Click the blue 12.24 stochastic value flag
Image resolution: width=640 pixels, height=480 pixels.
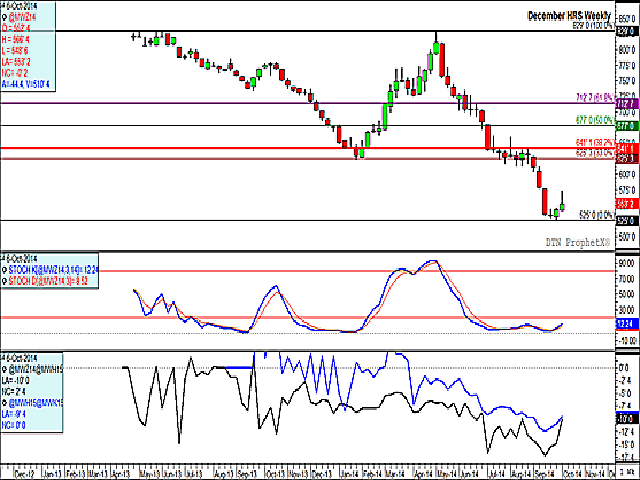pyautogui.click(x=627, y=324)
